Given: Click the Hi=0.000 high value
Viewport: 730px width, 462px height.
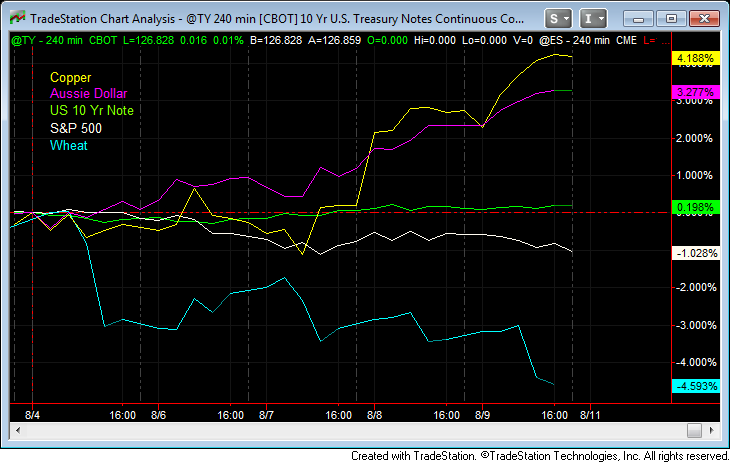Looking at the screenshot, I should click(x=435, y=41).
